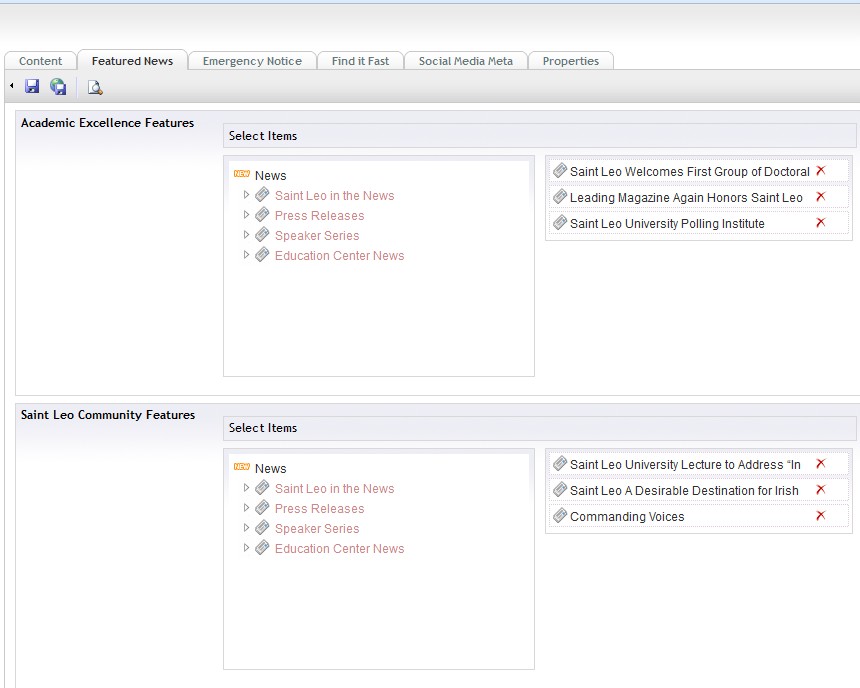Expand Saint Leo in the News in Community Features tree

[x=246, y=488]
